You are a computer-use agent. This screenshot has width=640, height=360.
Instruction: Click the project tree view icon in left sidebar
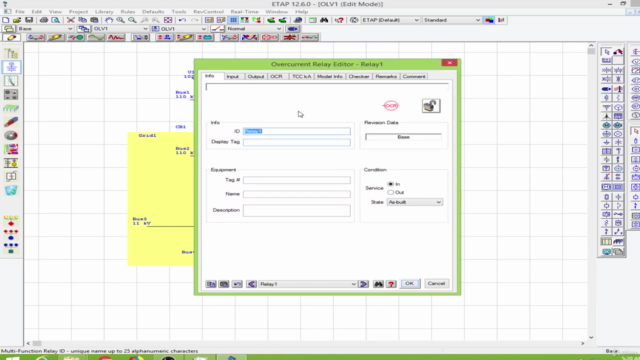click(11, 53)
